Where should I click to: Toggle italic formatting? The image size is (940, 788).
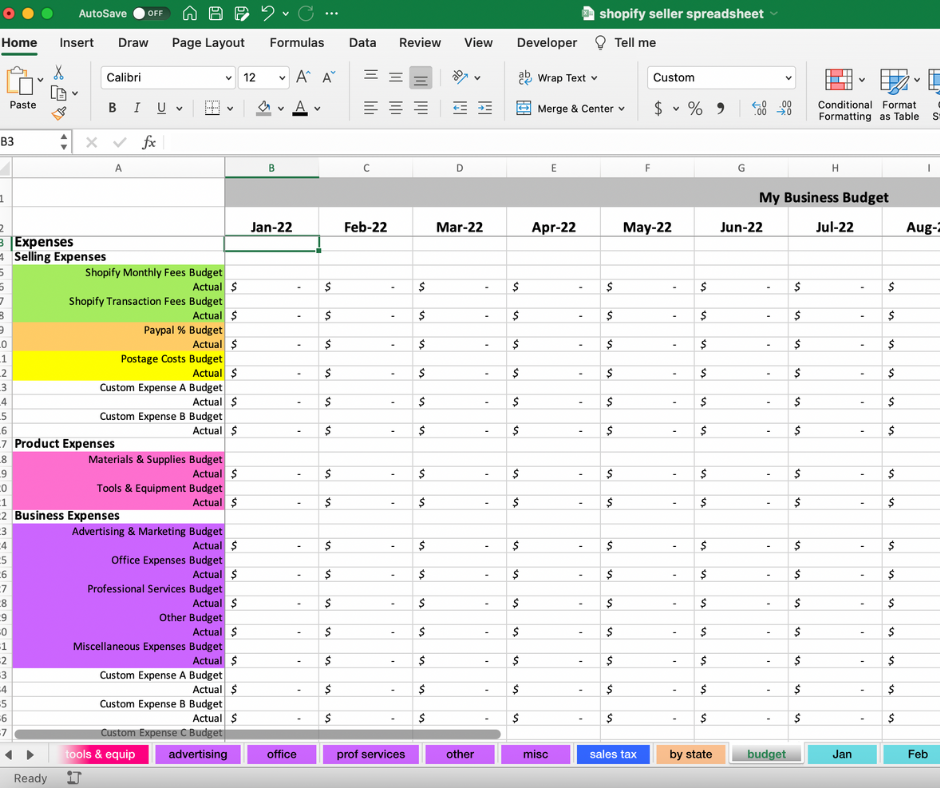click(136, 108)
